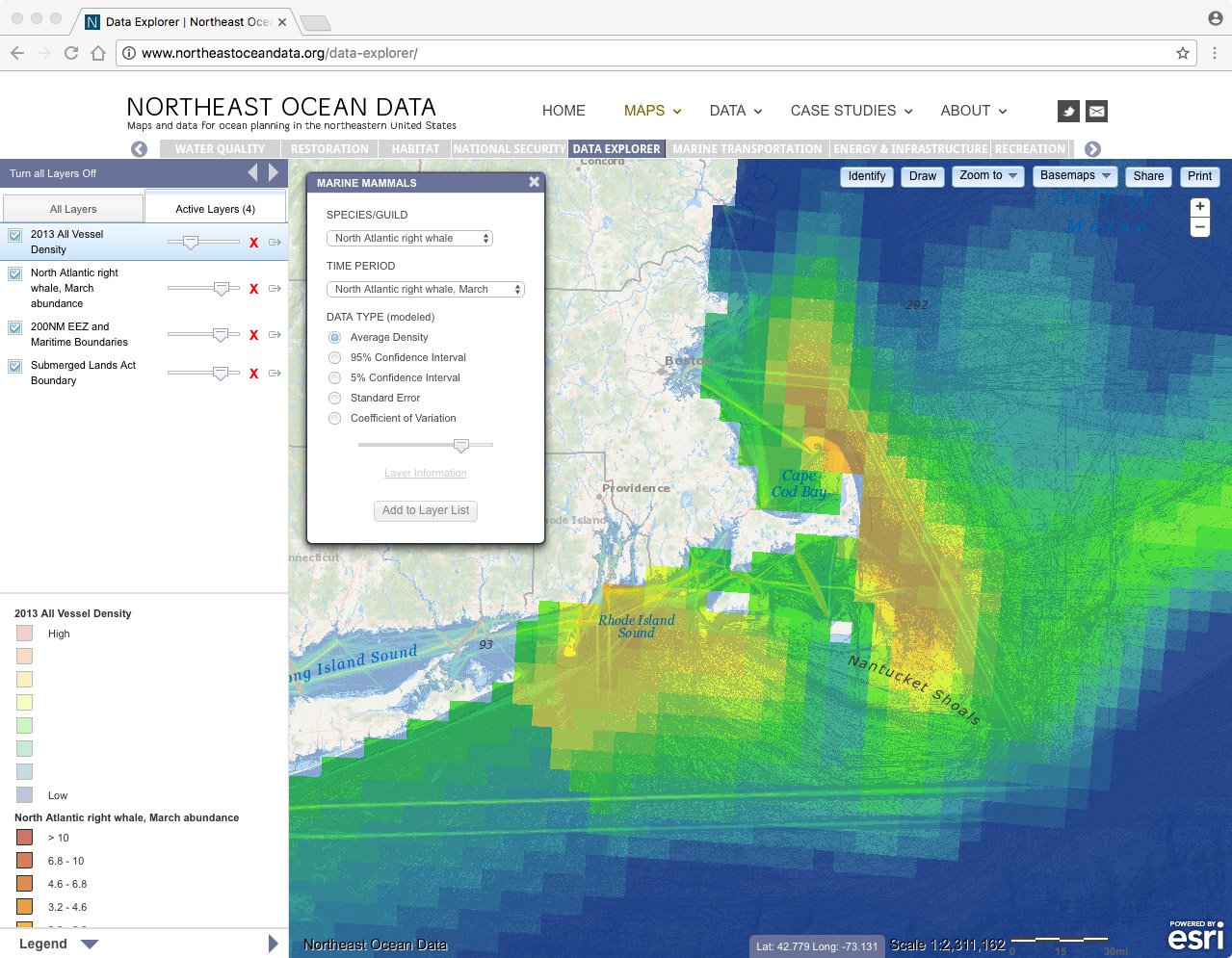Expand the CASE STUDIES menu
The width and height of the screenshot is (1232, 958).
[x=852, y=111]
